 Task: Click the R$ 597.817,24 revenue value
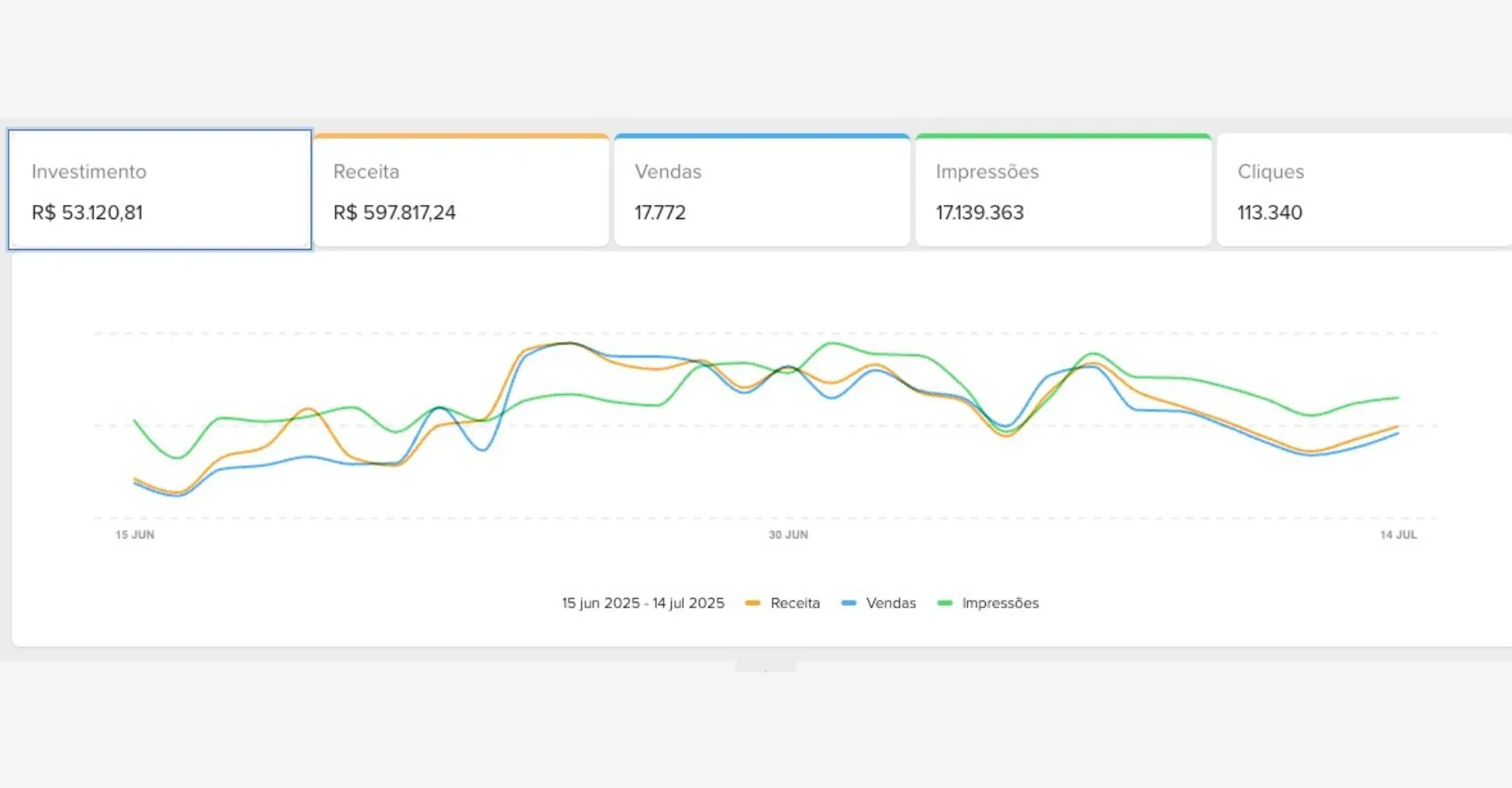coord(394,213)
